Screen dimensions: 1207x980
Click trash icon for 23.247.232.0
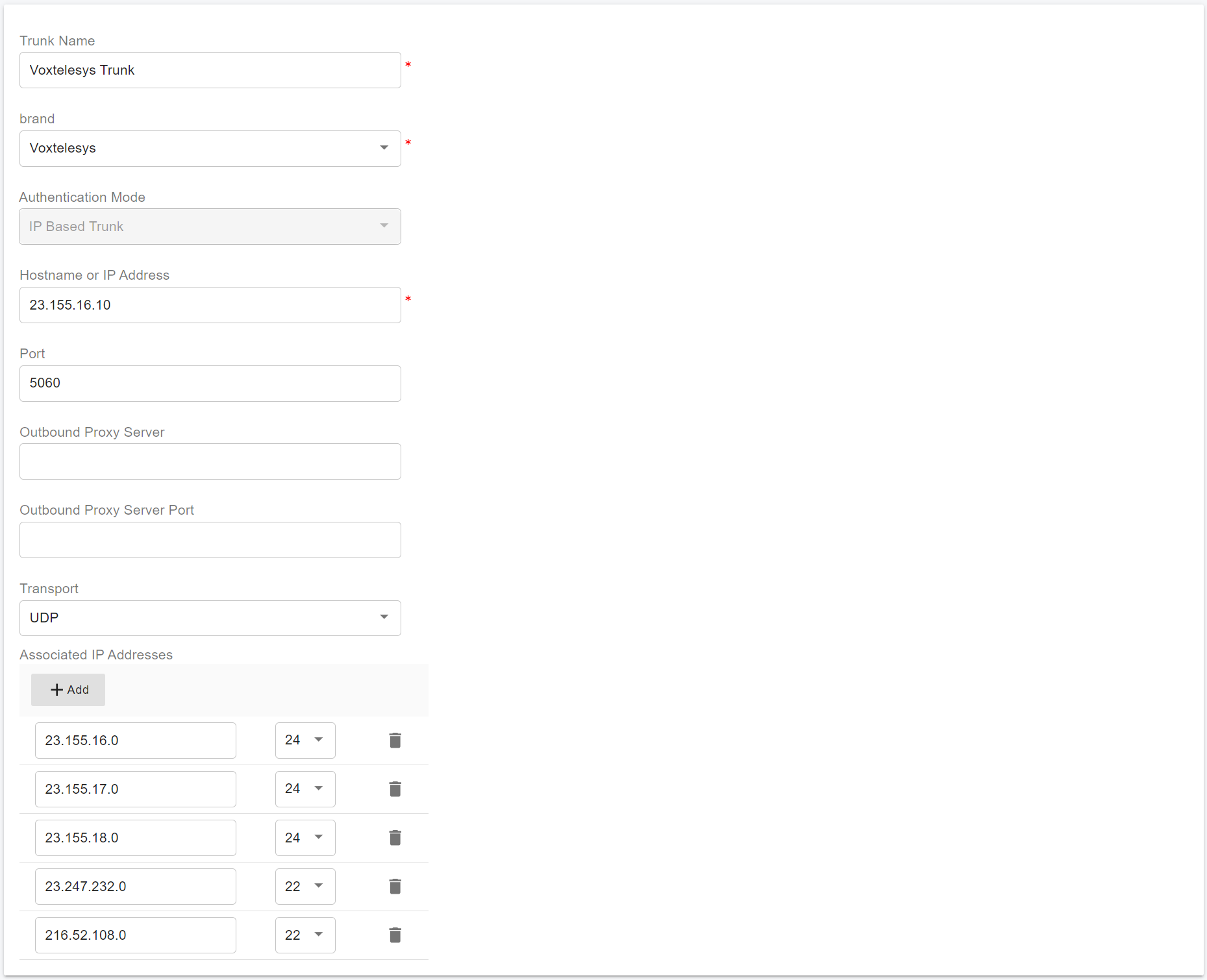[395, 886]
